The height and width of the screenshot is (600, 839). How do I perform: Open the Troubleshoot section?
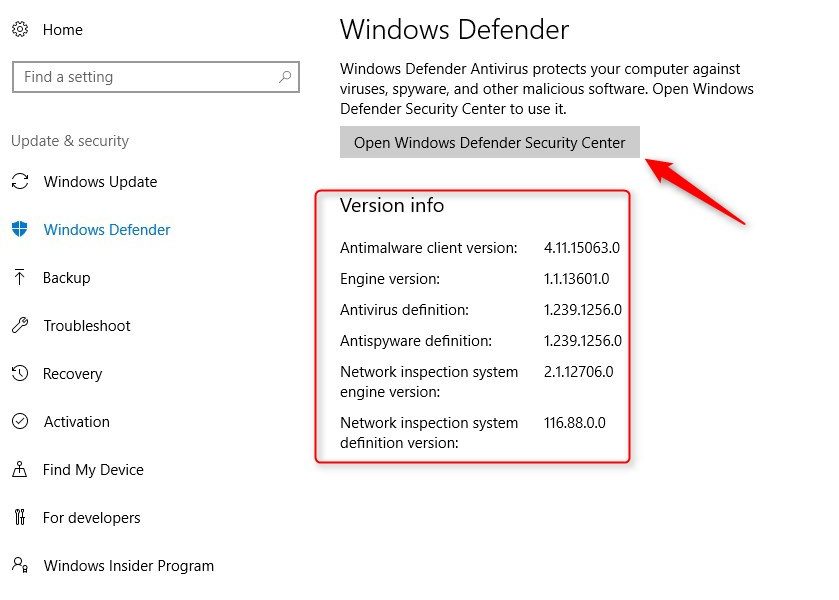tap(87, 326)
